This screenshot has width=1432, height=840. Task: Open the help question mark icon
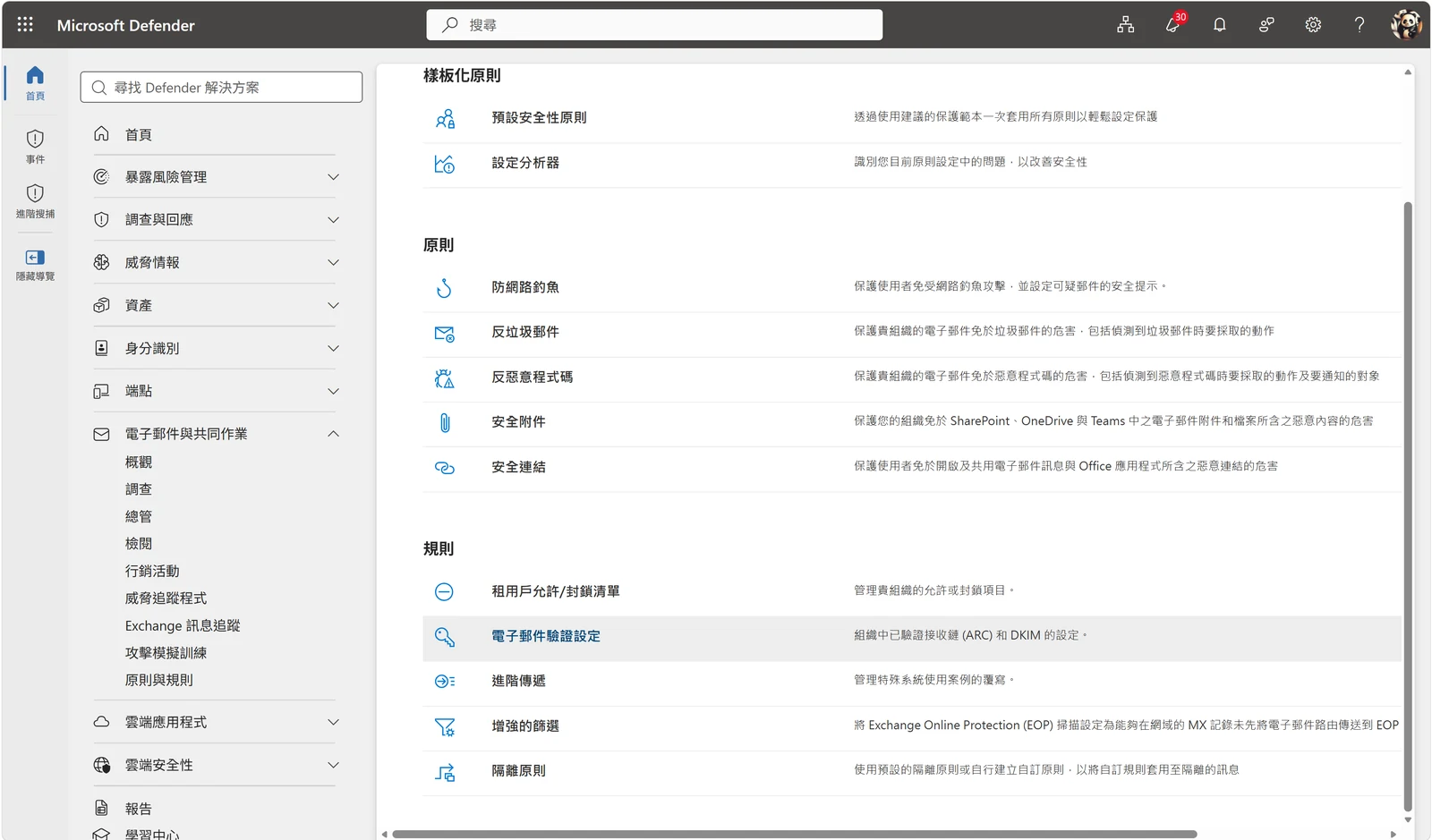click(x=1360, y=25)
